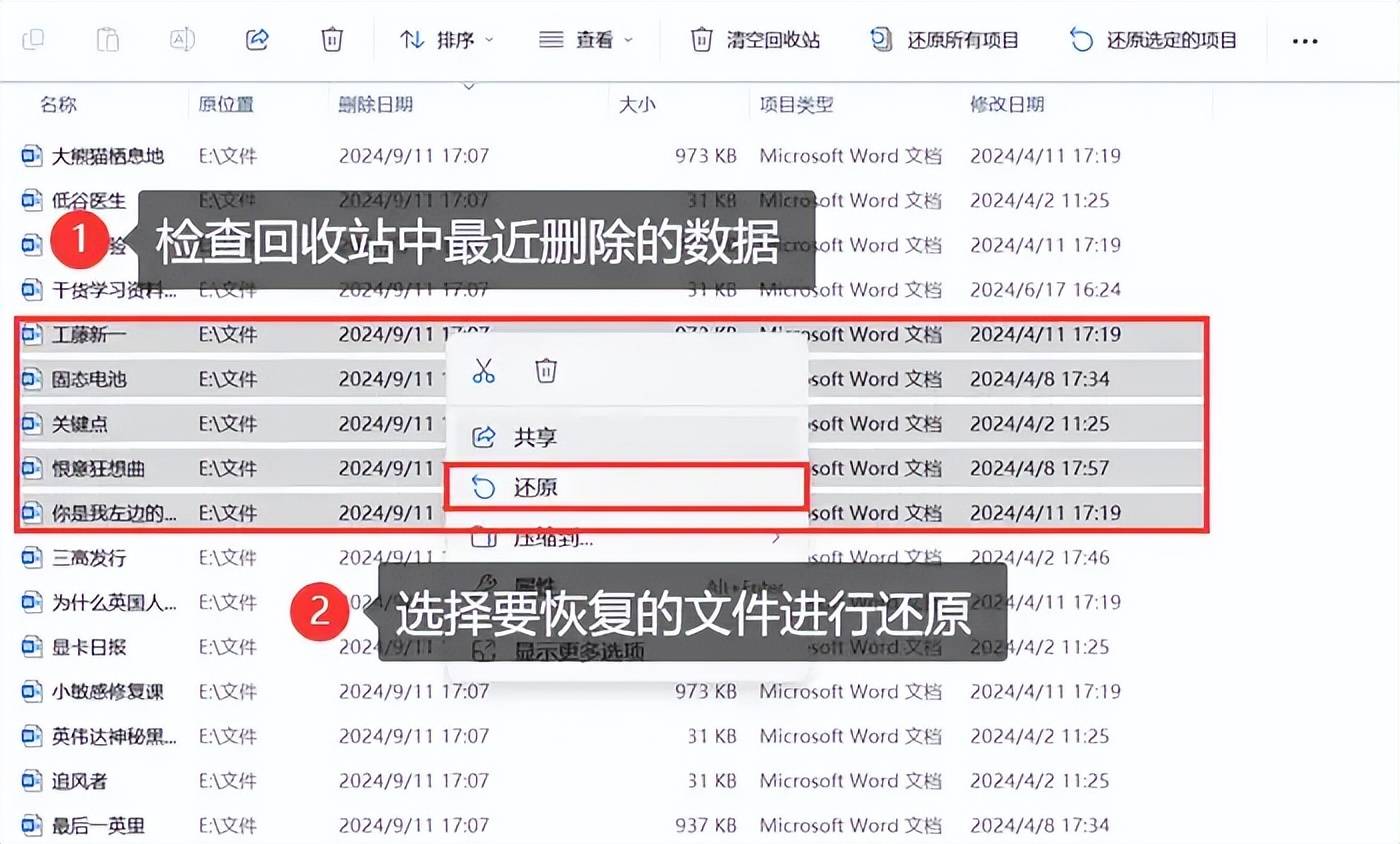Click the 还原所有项目 restore all icon
This screenshot has width=1400, height=844.
click(881, 39)
